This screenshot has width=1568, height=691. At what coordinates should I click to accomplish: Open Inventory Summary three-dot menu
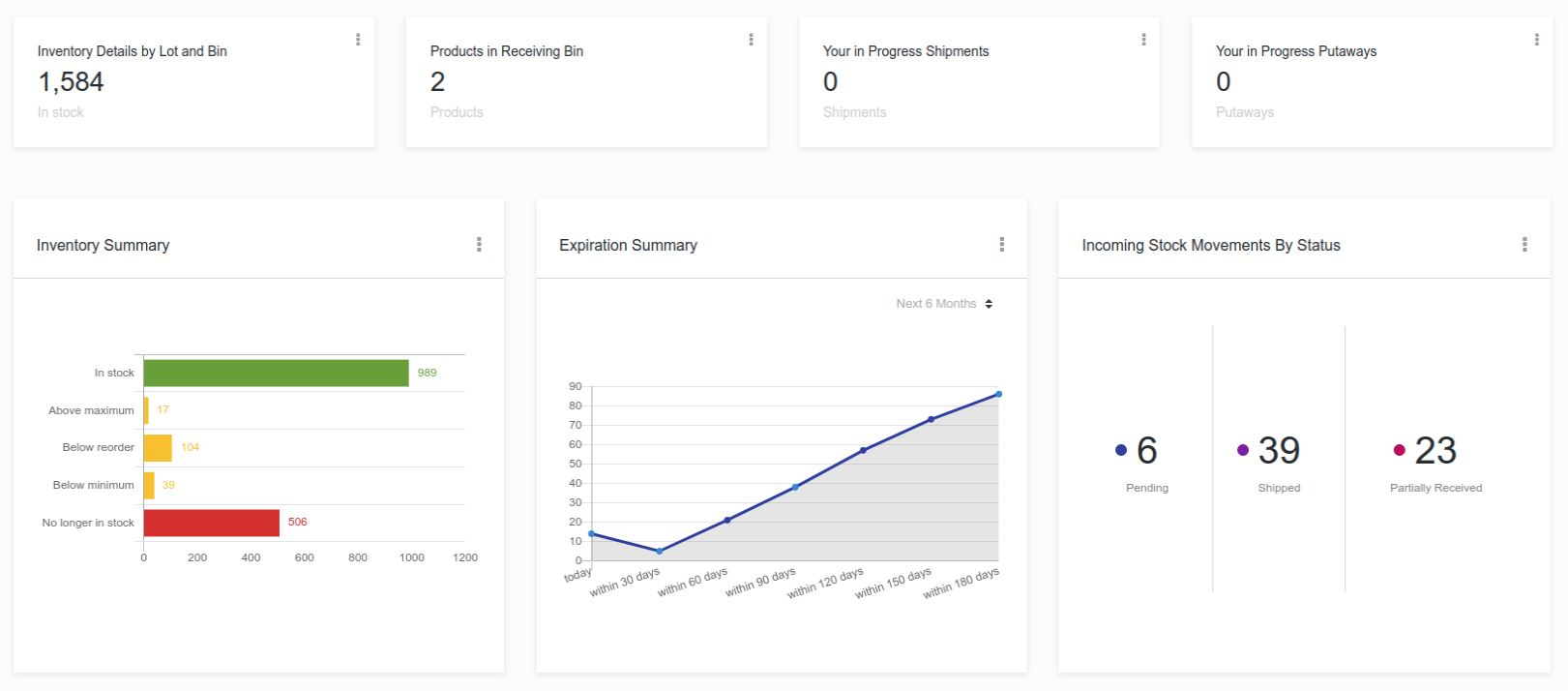pyautogui.click(x=479, y=245)
